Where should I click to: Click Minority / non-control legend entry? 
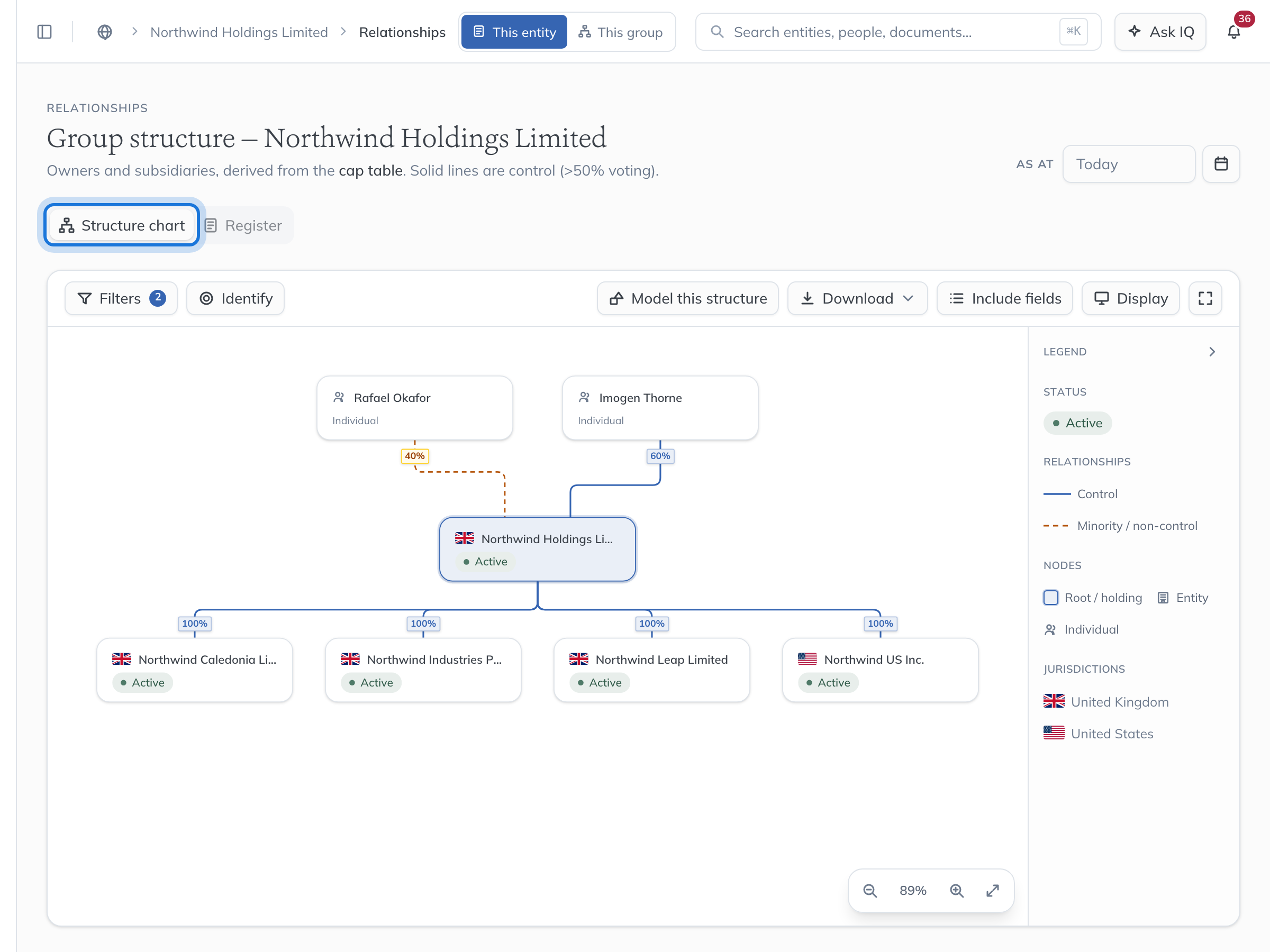point(1120,526)
